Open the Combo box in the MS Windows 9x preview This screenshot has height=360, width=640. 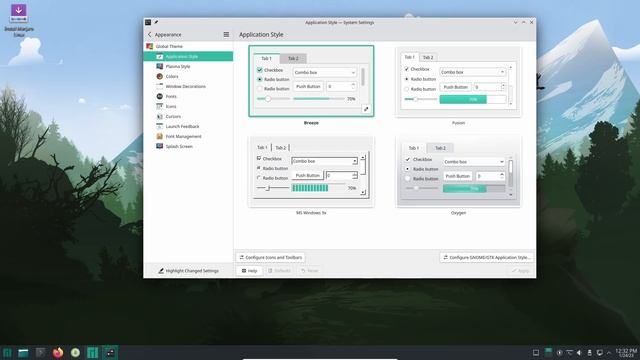coord(324,161)
